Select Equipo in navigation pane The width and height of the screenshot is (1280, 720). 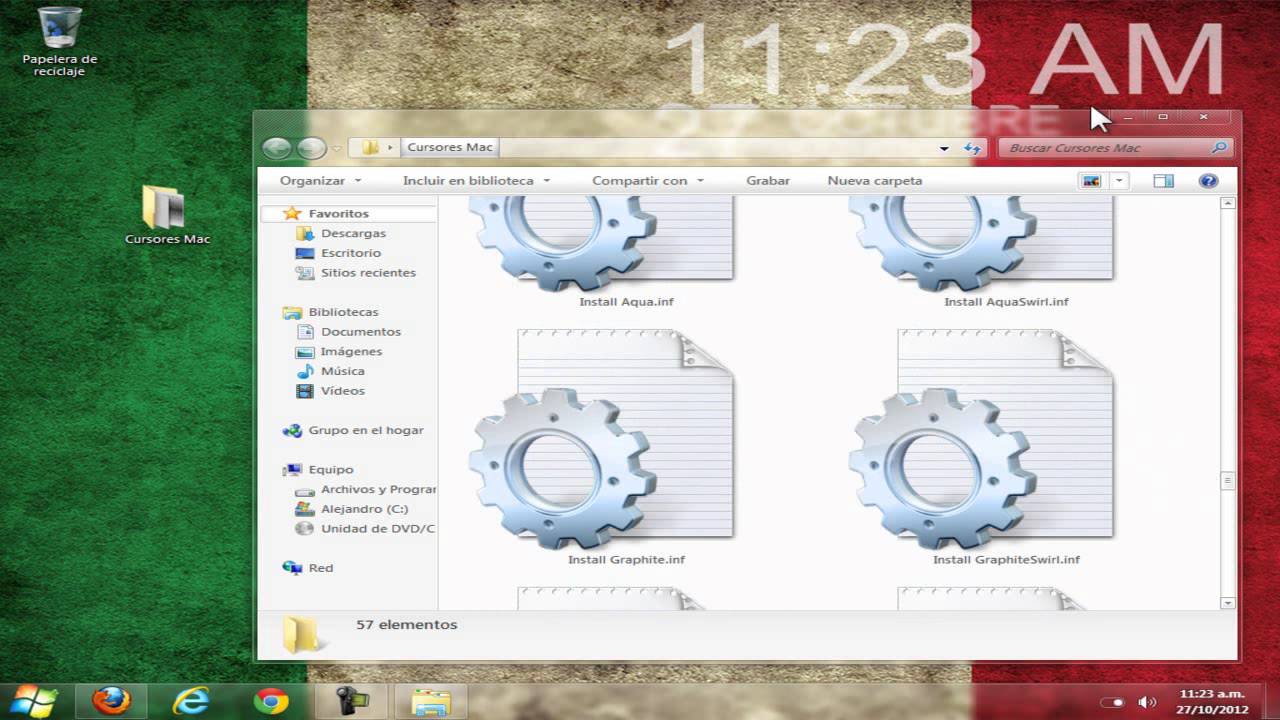click(331, 470)
